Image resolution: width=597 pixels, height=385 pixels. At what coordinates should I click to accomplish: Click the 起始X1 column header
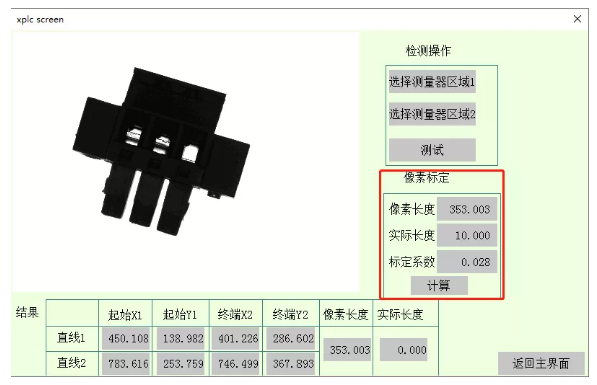[125, 315]
